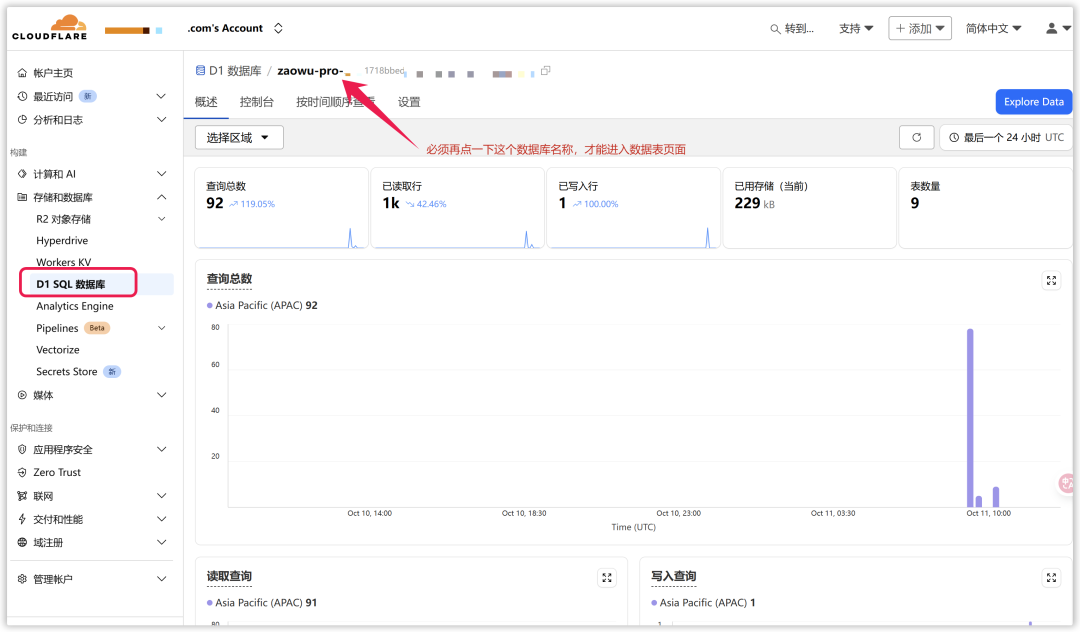Open Vectorize in sidebar

tap(58, 350)
